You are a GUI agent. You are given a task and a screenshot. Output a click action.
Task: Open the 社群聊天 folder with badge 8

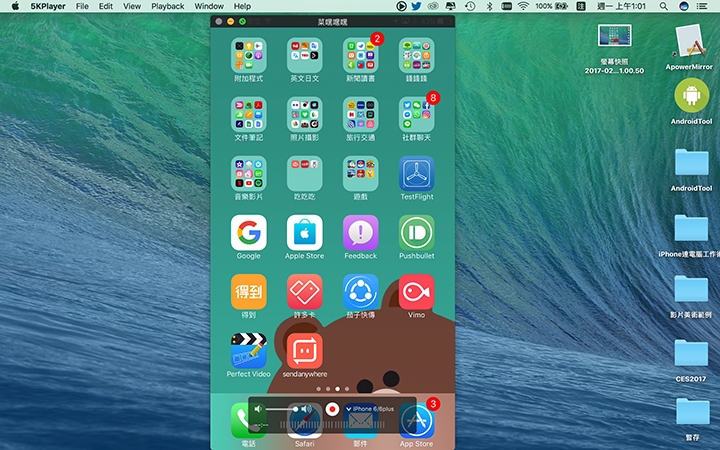(x=416, y=114)
